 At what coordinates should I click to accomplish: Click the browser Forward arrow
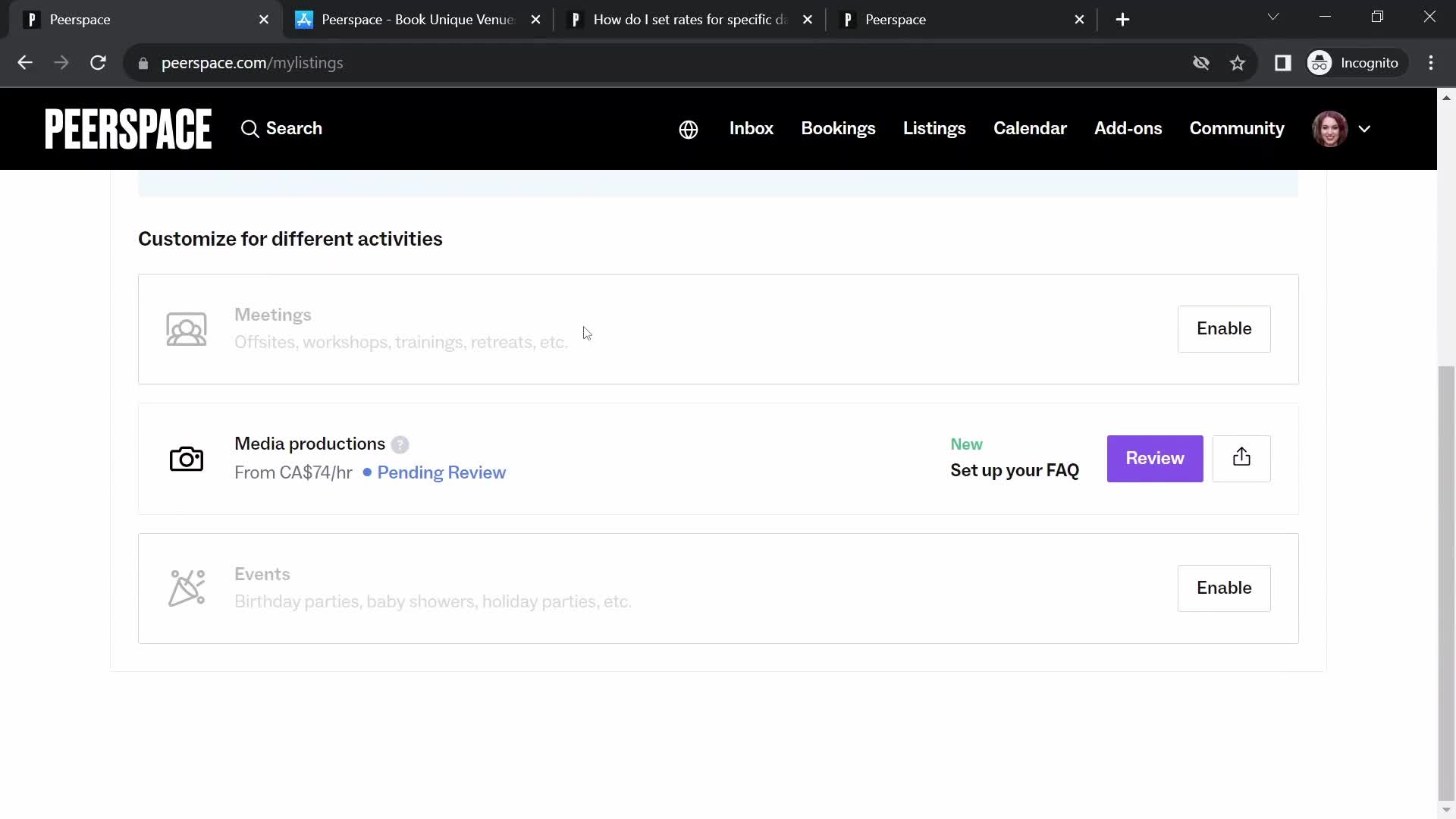pos(61,63)
